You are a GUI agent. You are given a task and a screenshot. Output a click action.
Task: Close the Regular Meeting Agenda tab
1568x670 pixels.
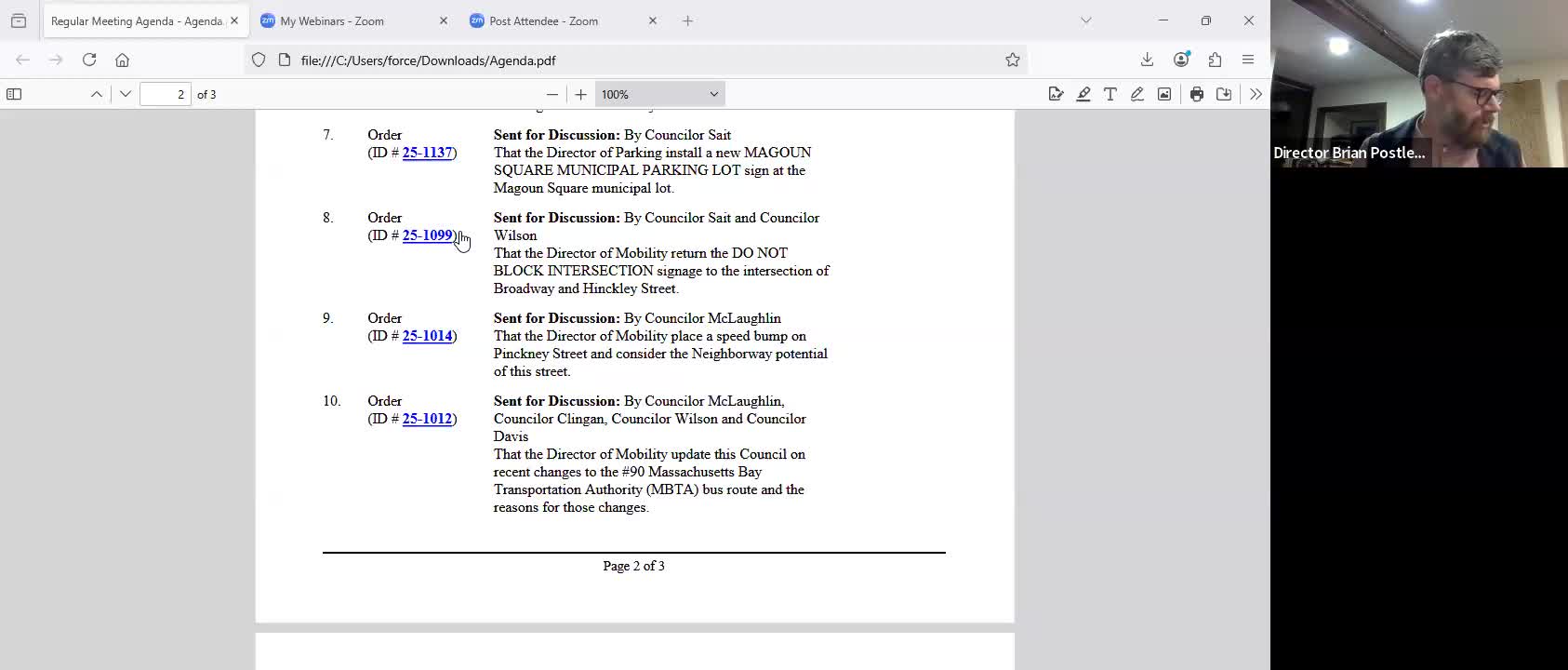234,20
